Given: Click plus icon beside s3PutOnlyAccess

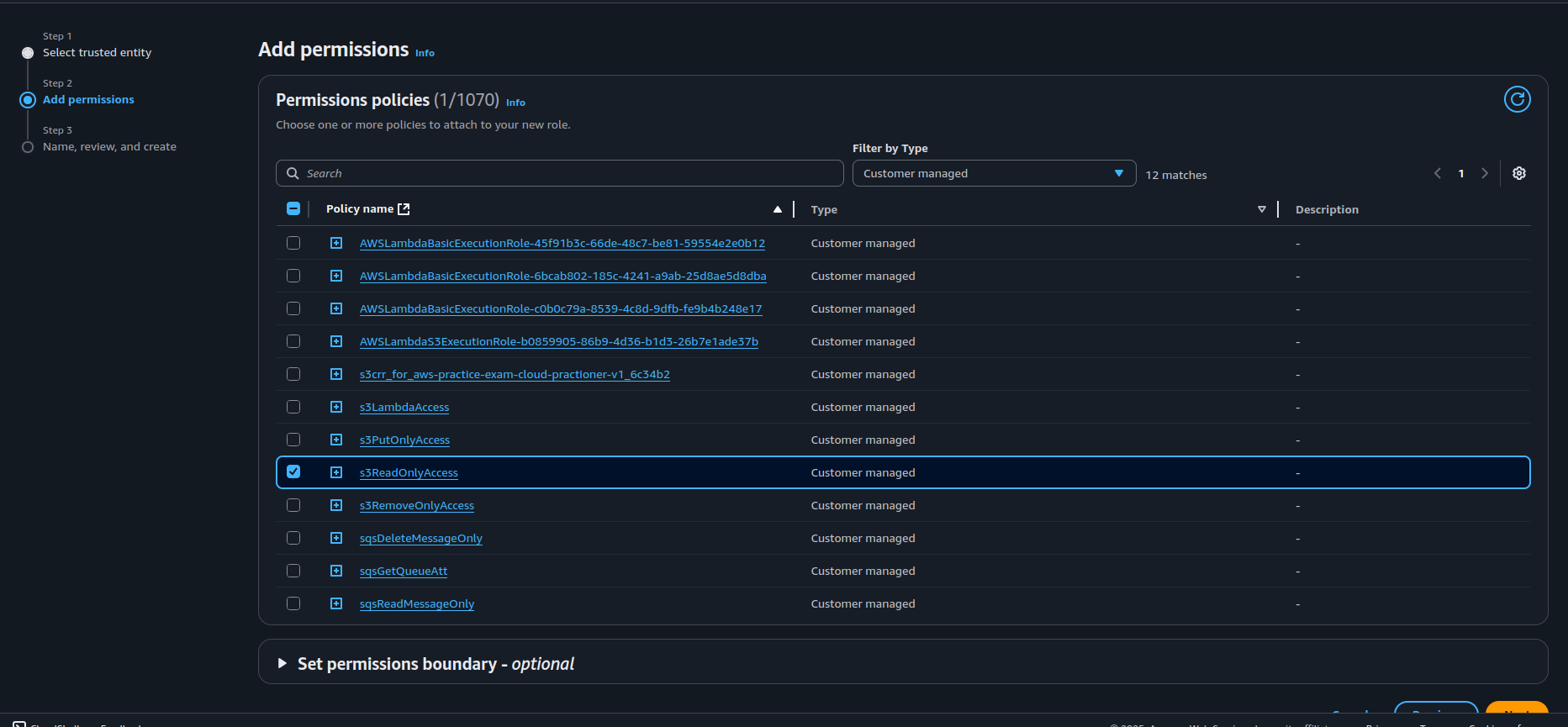Looking at the screenshot, I should 336,440.
